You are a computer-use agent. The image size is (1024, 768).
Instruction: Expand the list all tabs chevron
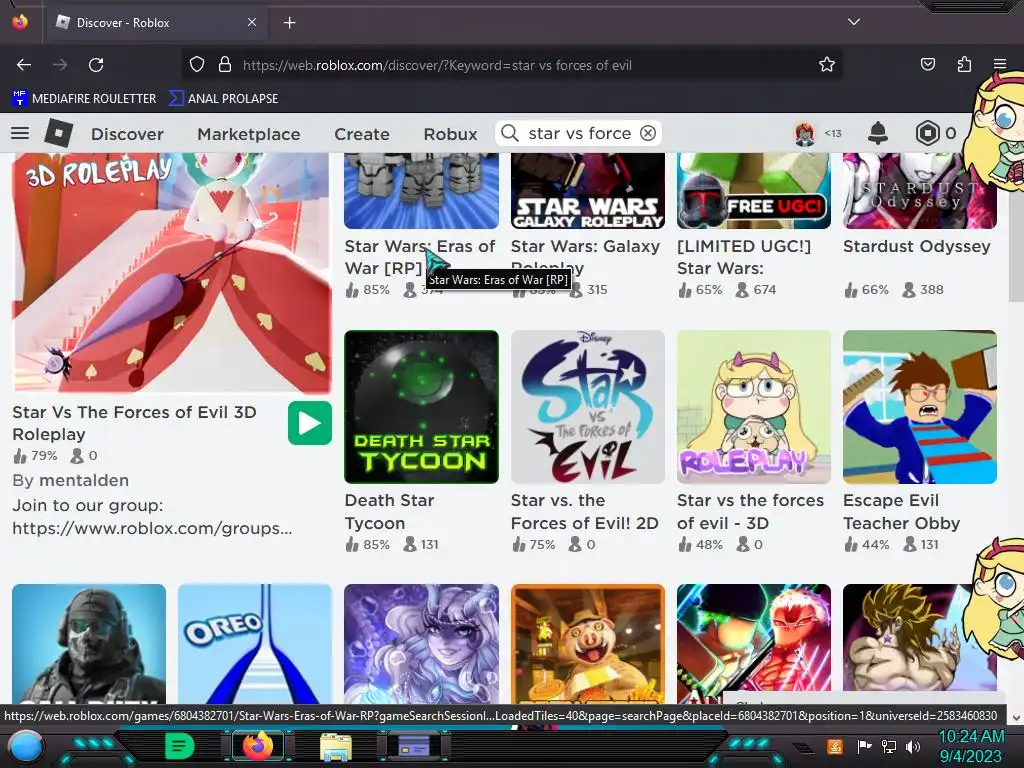coord(854,22)
